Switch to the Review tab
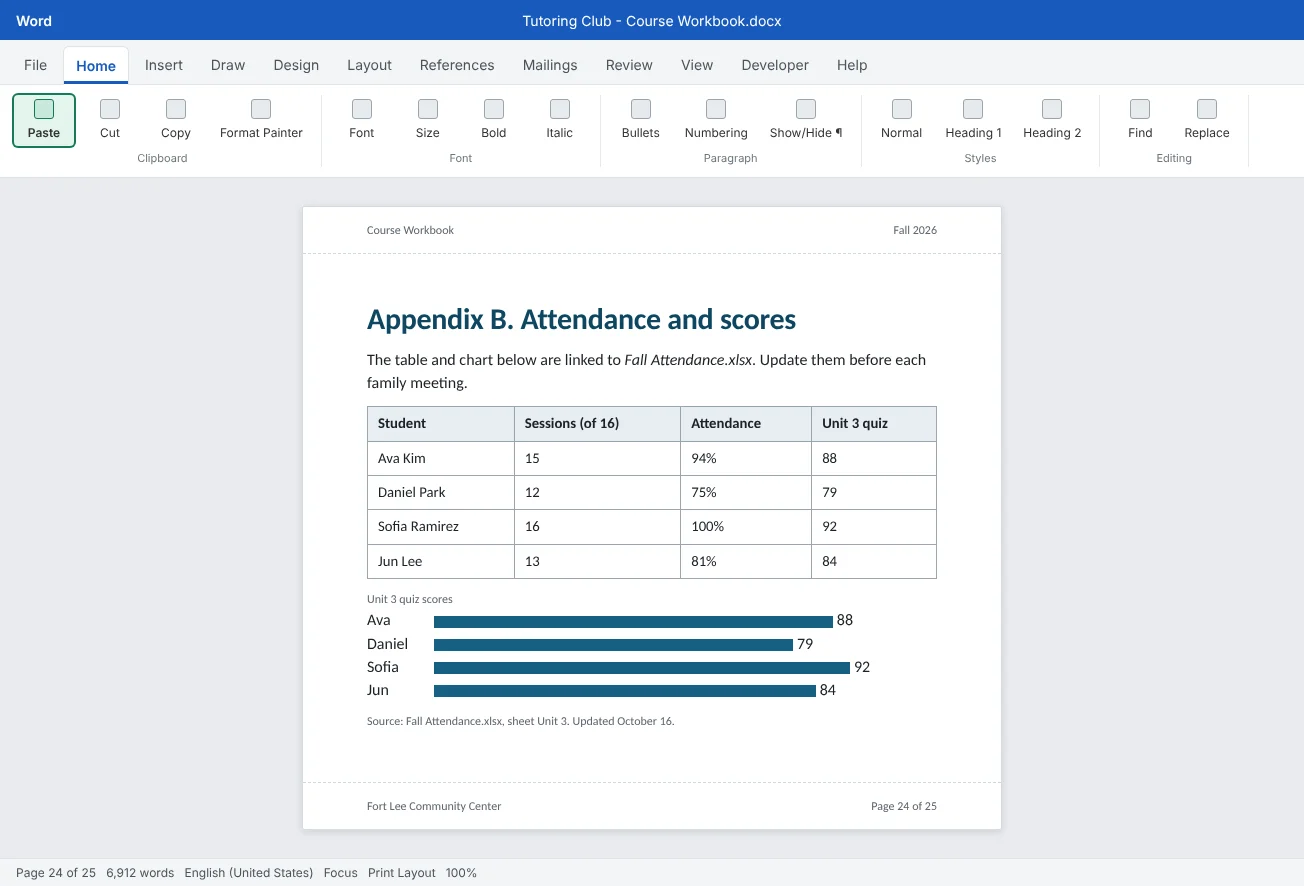 pos(629,65)
